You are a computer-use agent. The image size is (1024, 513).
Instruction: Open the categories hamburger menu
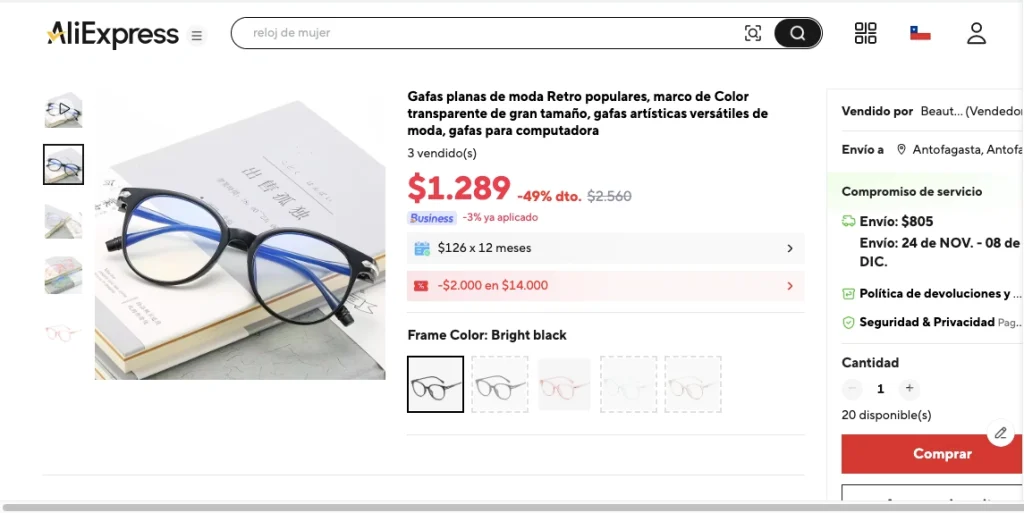pyautogui.click(x=197, y=36)
